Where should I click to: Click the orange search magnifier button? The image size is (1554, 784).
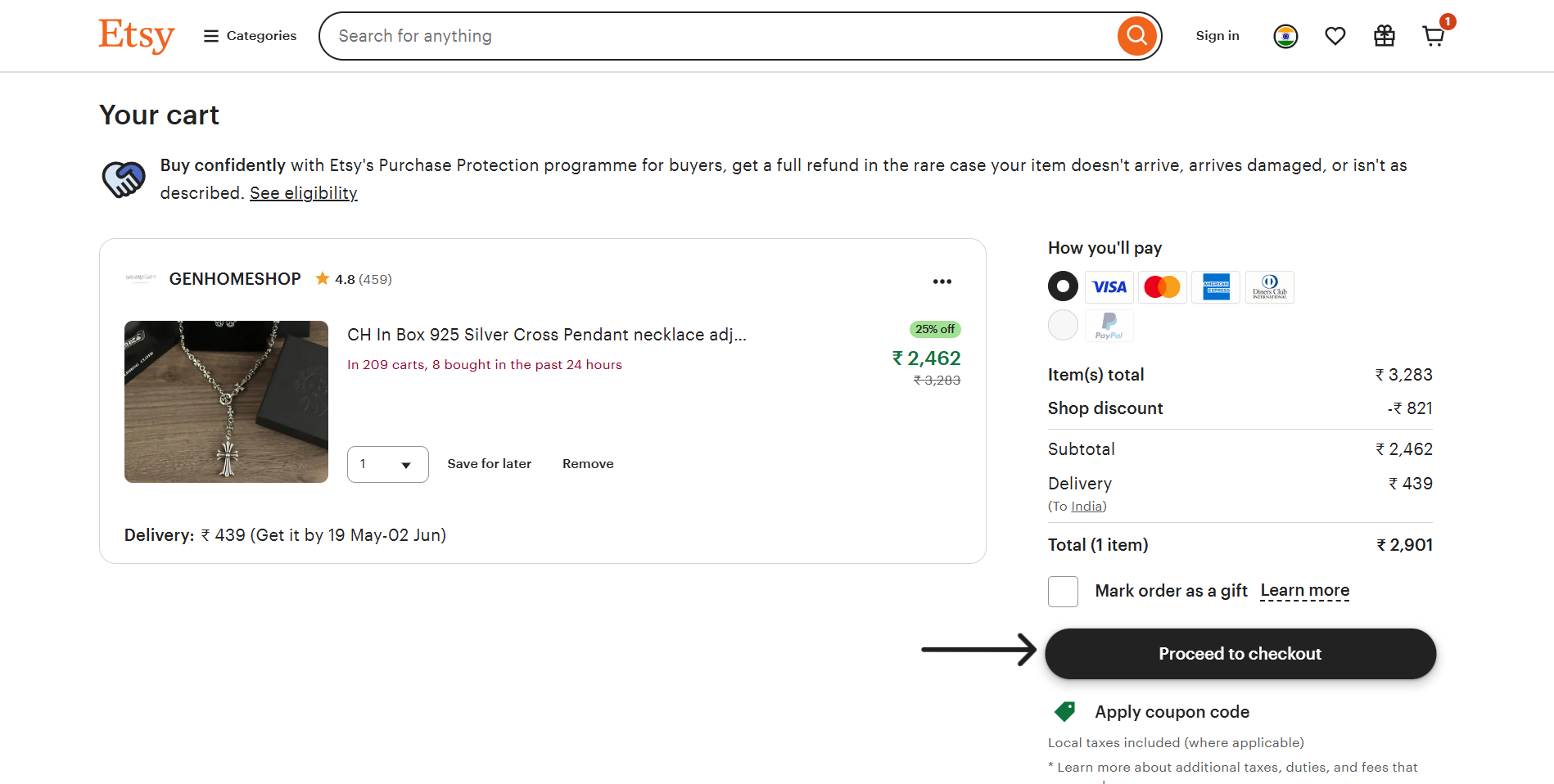(x=1136, y=36)
